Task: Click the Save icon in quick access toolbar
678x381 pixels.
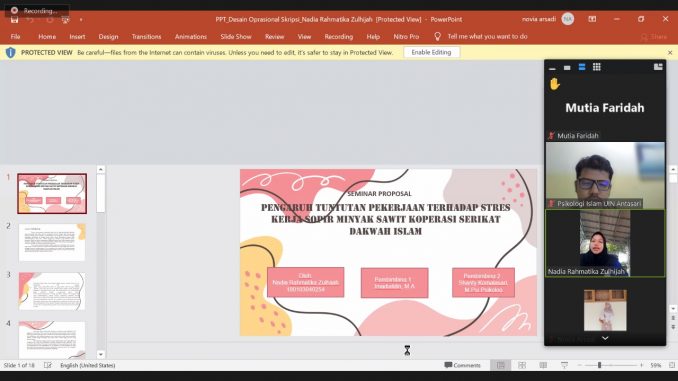Action: [x=14, y=20]
